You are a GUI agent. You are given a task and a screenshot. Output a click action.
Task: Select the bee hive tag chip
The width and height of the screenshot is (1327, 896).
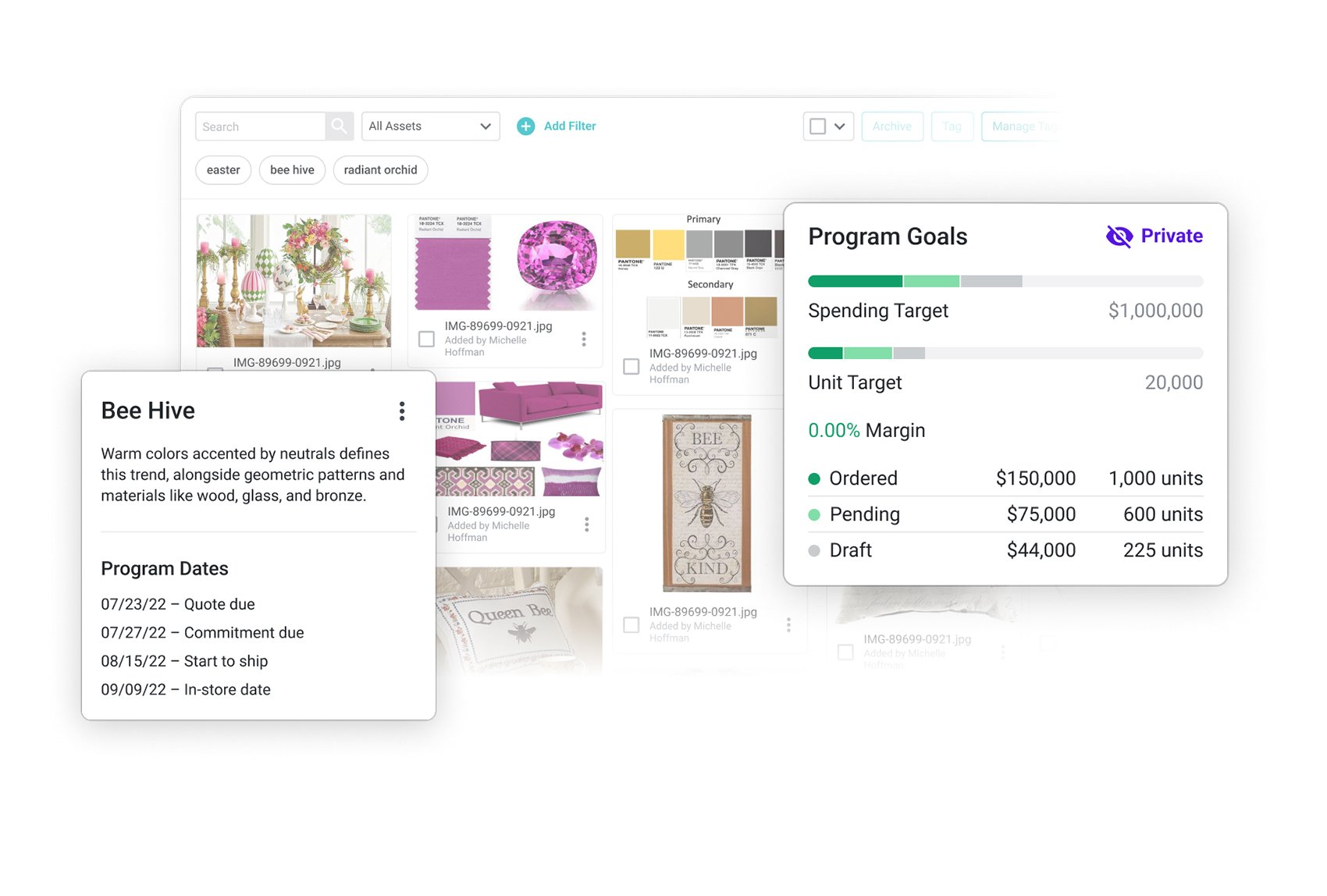tap(292, 170)
